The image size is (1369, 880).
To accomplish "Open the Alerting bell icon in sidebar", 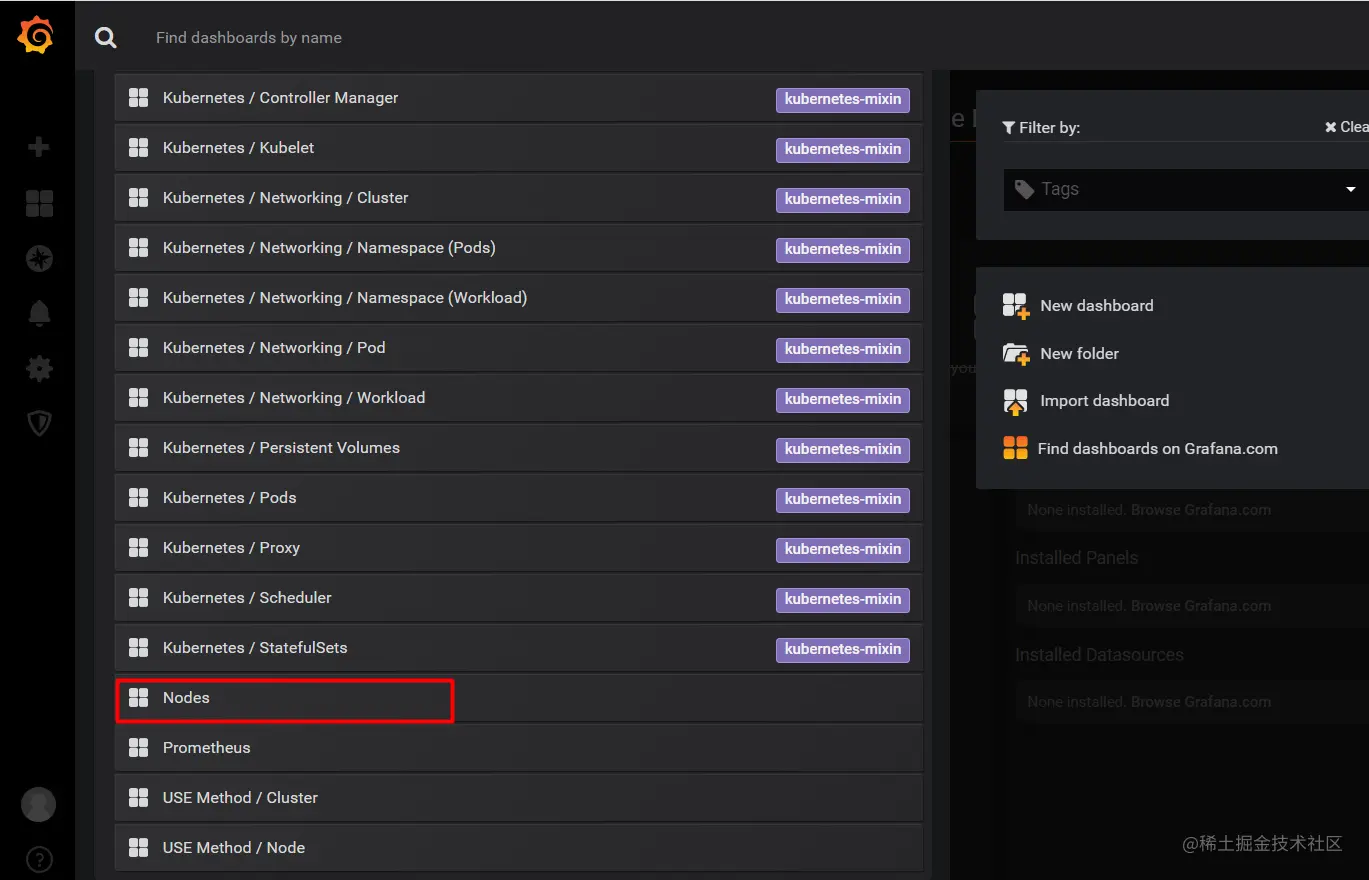I will [x=39, y=313].
